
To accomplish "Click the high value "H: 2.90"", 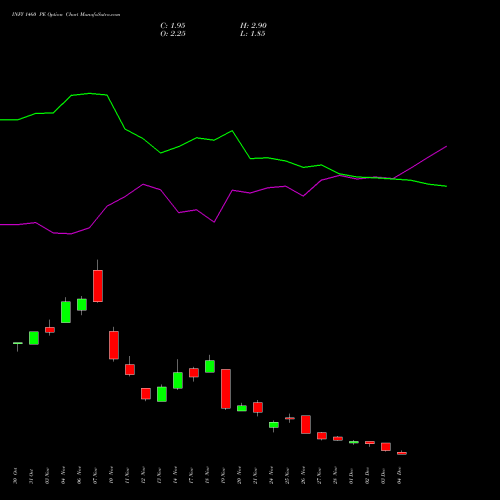I will point(253,26).
